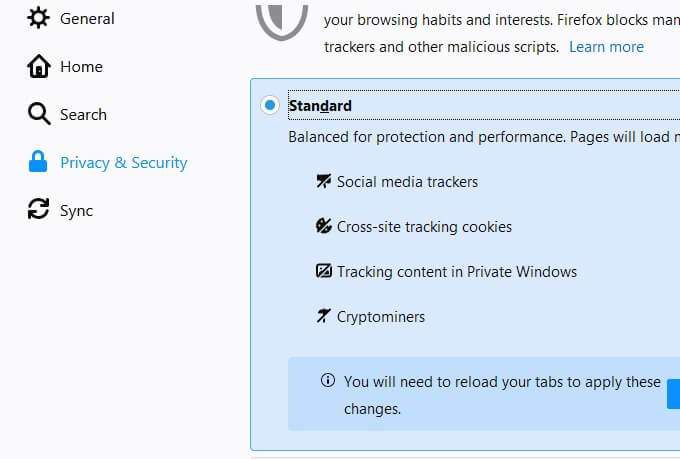Click the General gear icon
Screen dimensions: 680x459
(39, 18)
